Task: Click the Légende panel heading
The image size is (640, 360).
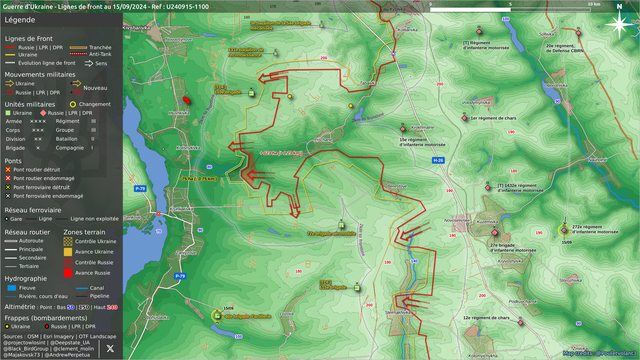Action: 20,20
